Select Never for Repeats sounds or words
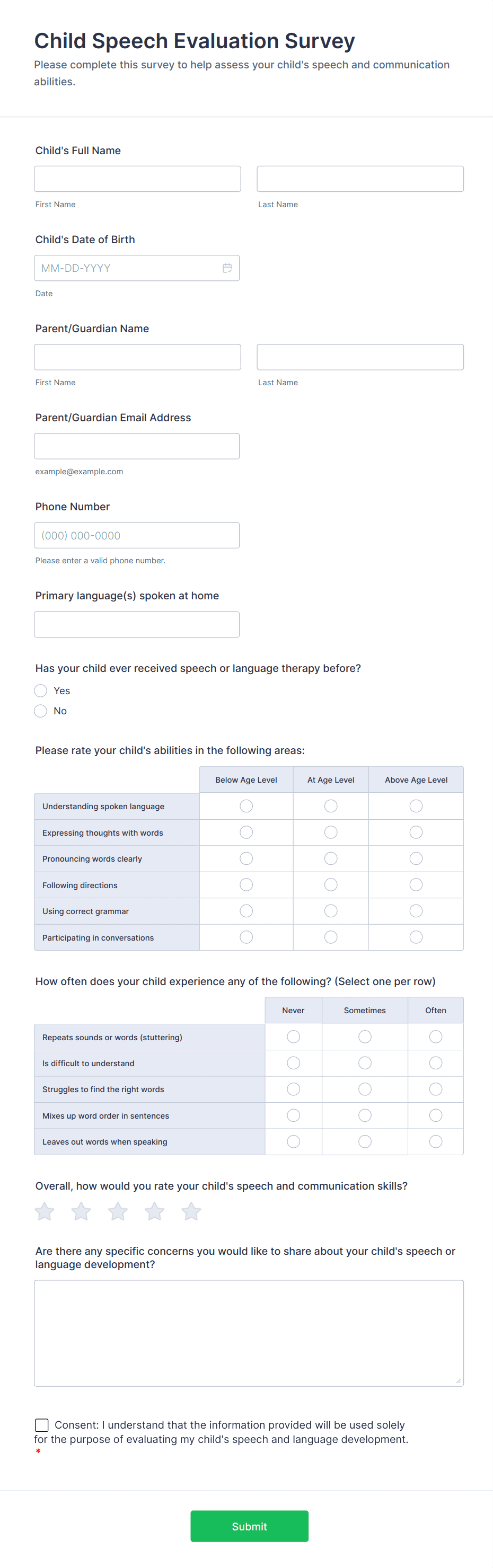This screenshot has height=1568, width=493. [293, 1037]
